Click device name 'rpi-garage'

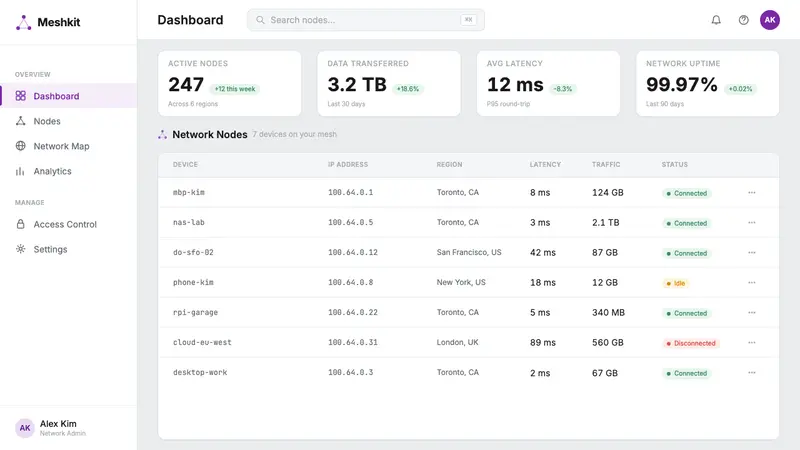point(195,312)
